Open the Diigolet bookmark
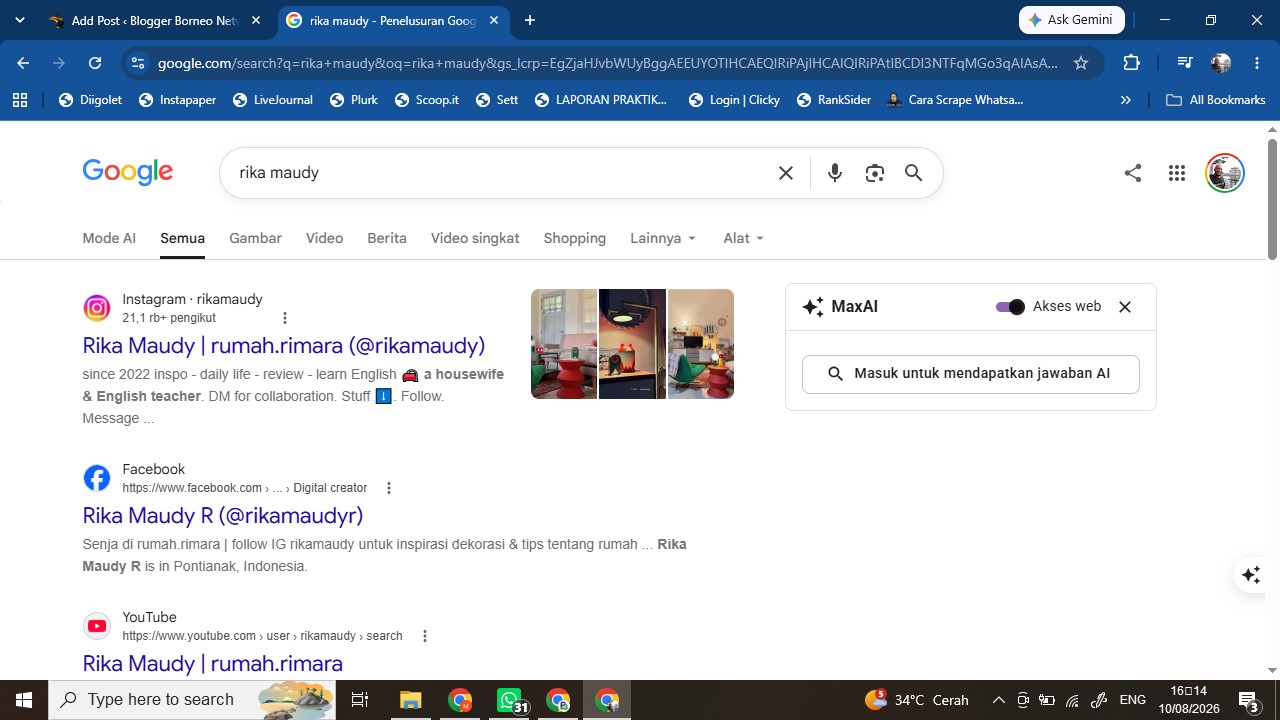Image resolution: width=1280 pixels, height=720 pixels. [x=90, y=100]
